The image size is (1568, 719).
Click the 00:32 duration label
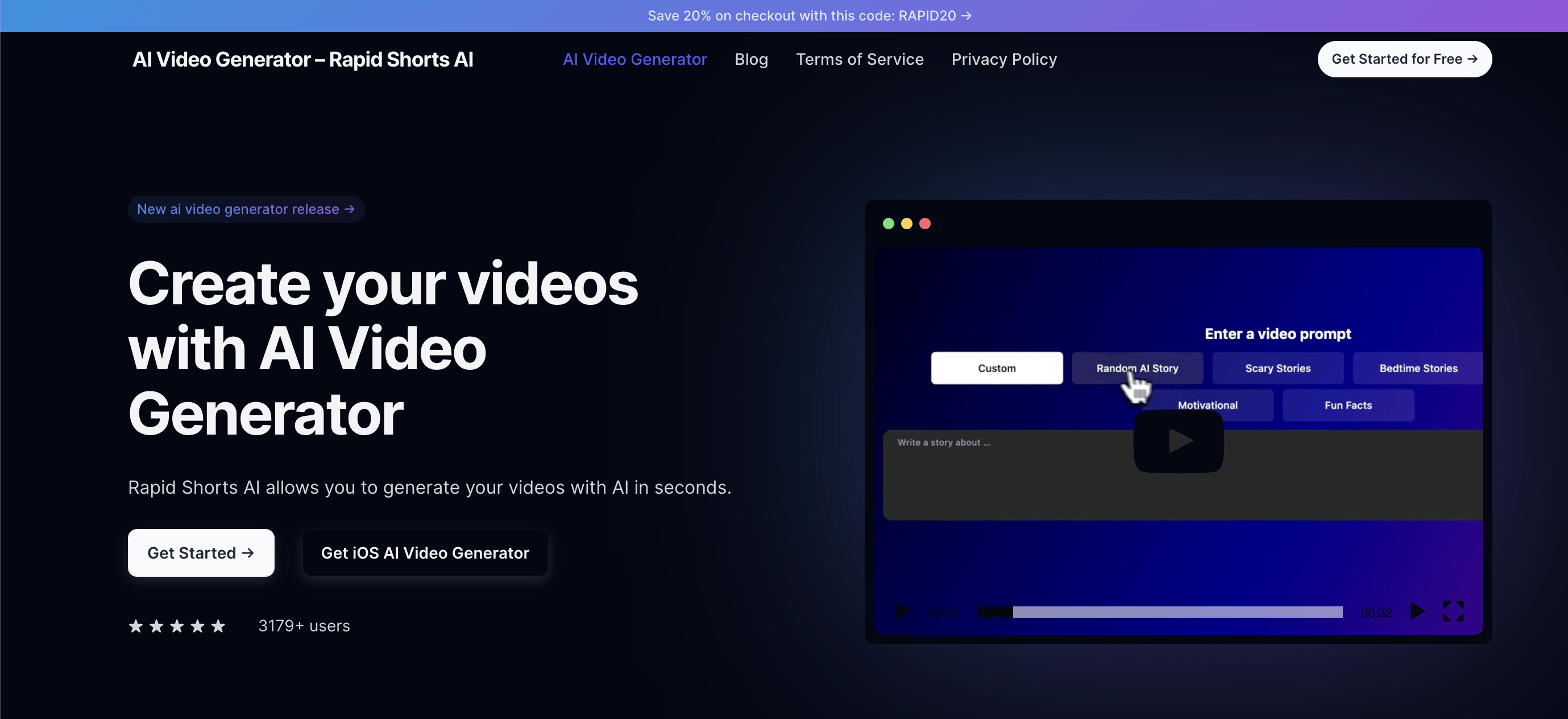pyautogui.click(x=1376, y=613)
